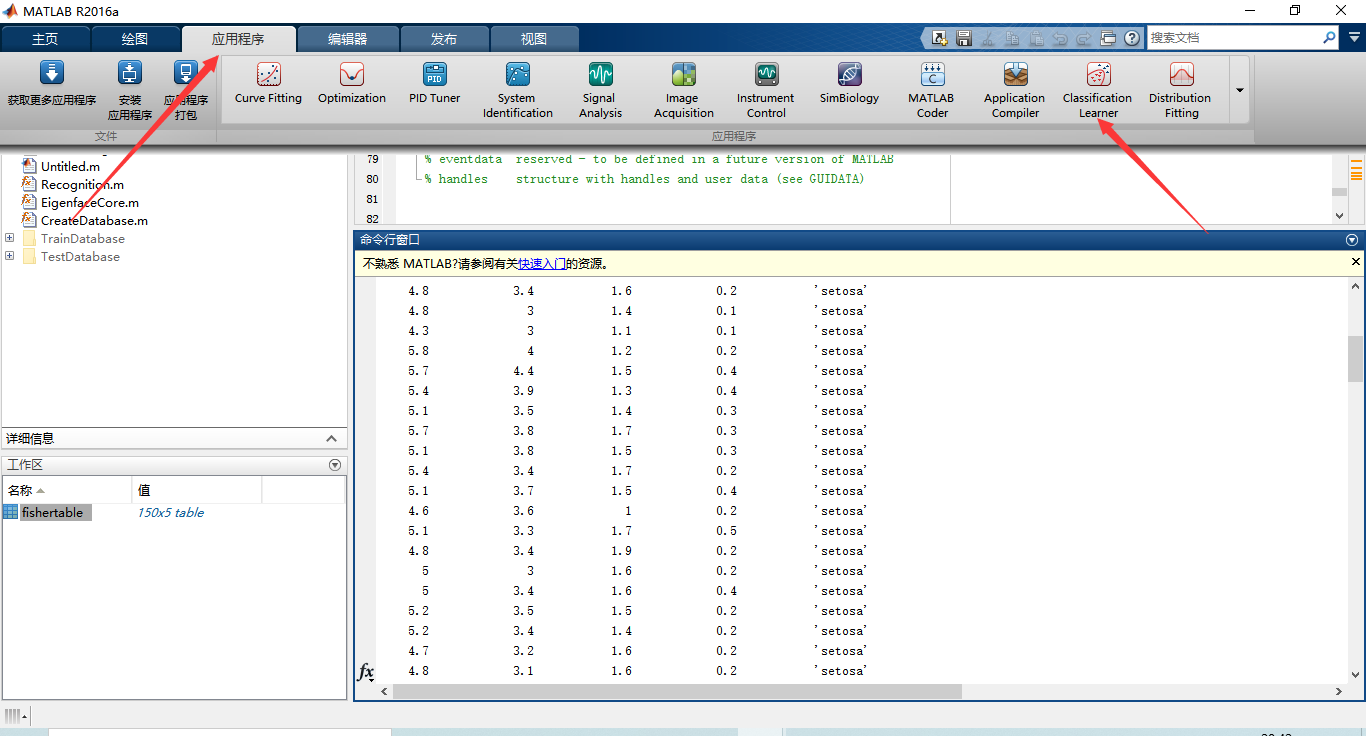The image size is (1366, 736).
Task: Expand the TrainDatabase folder
Action: click(10, 238)
